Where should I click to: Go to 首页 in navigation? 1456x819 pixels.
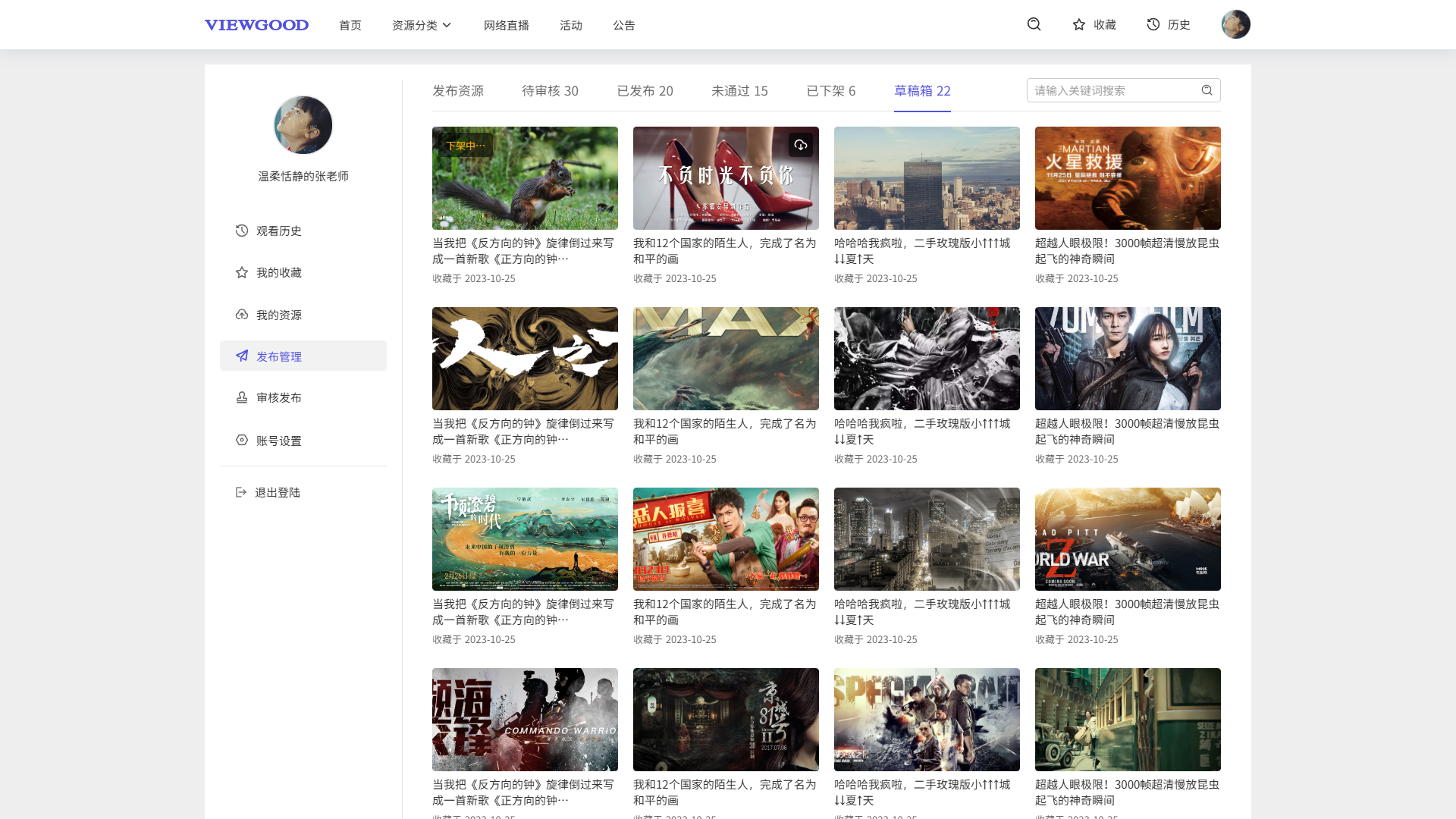tap(350, 25)
